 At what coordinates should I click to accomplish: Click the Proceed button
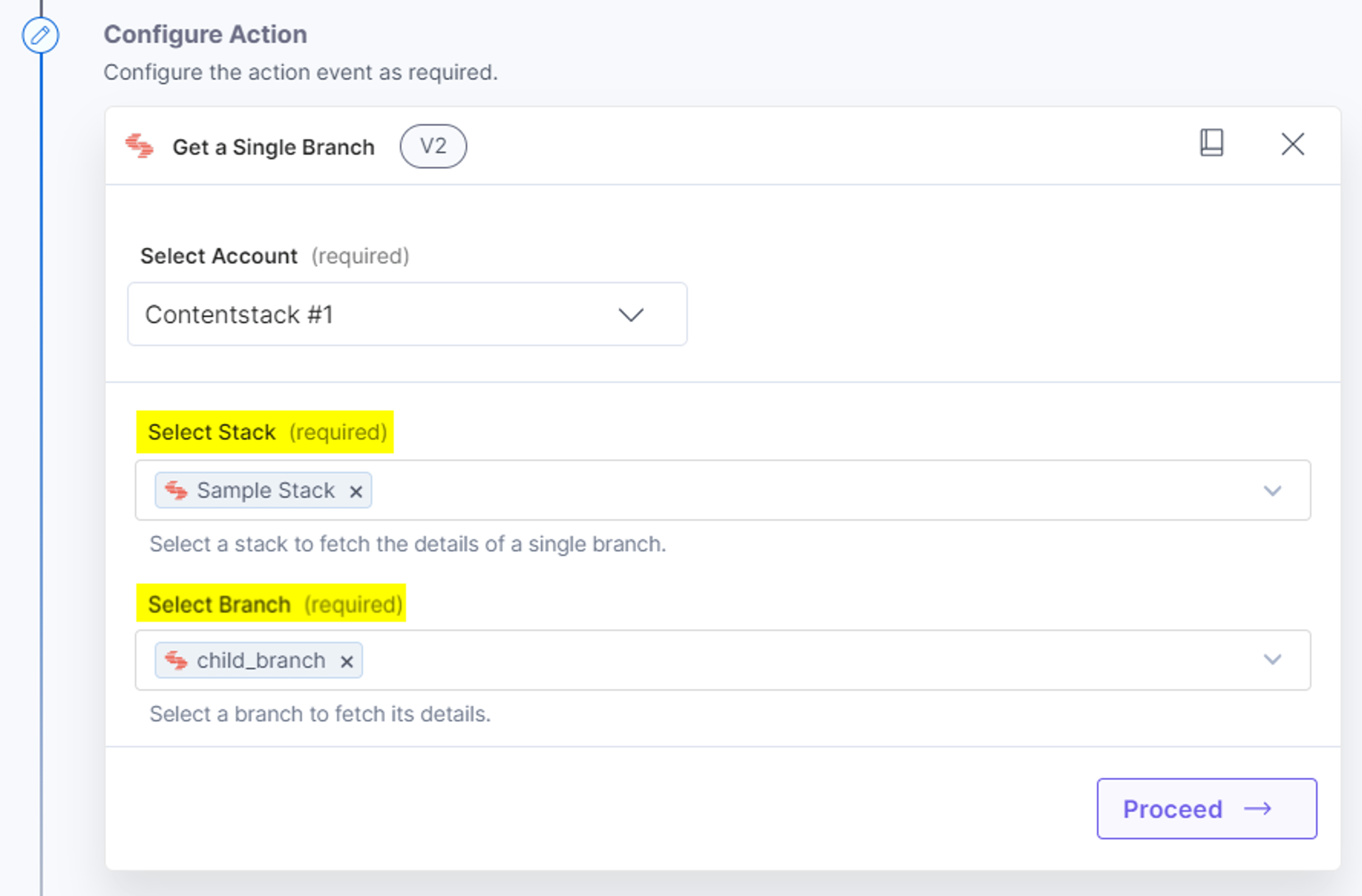tap(1207, 808)
